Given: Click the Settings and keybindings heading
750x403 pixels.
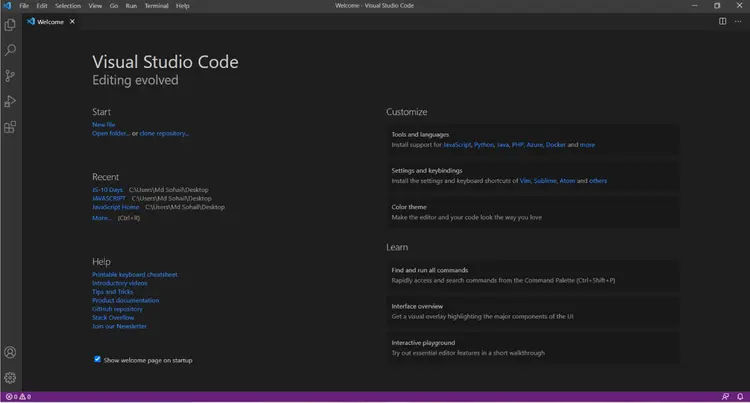Looking at the screenshot, I should click(x=427, y=171).
